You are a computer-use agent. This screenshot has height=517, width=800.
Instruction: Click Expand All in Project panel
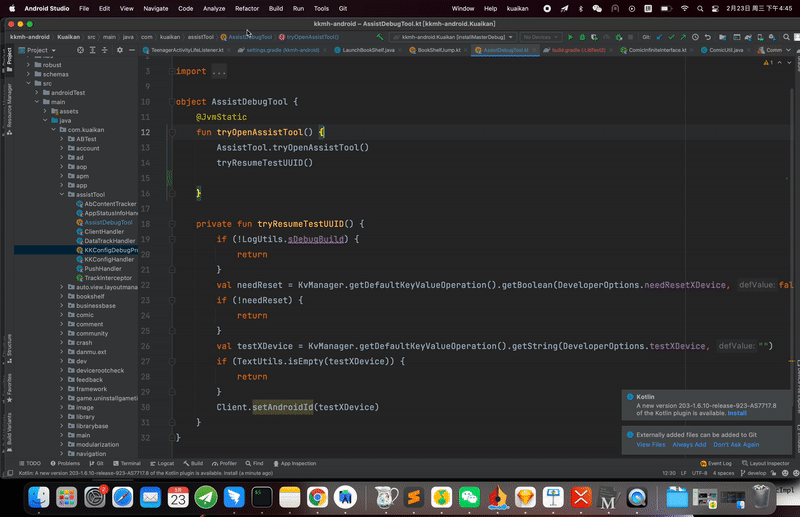(x=92, y=50)
